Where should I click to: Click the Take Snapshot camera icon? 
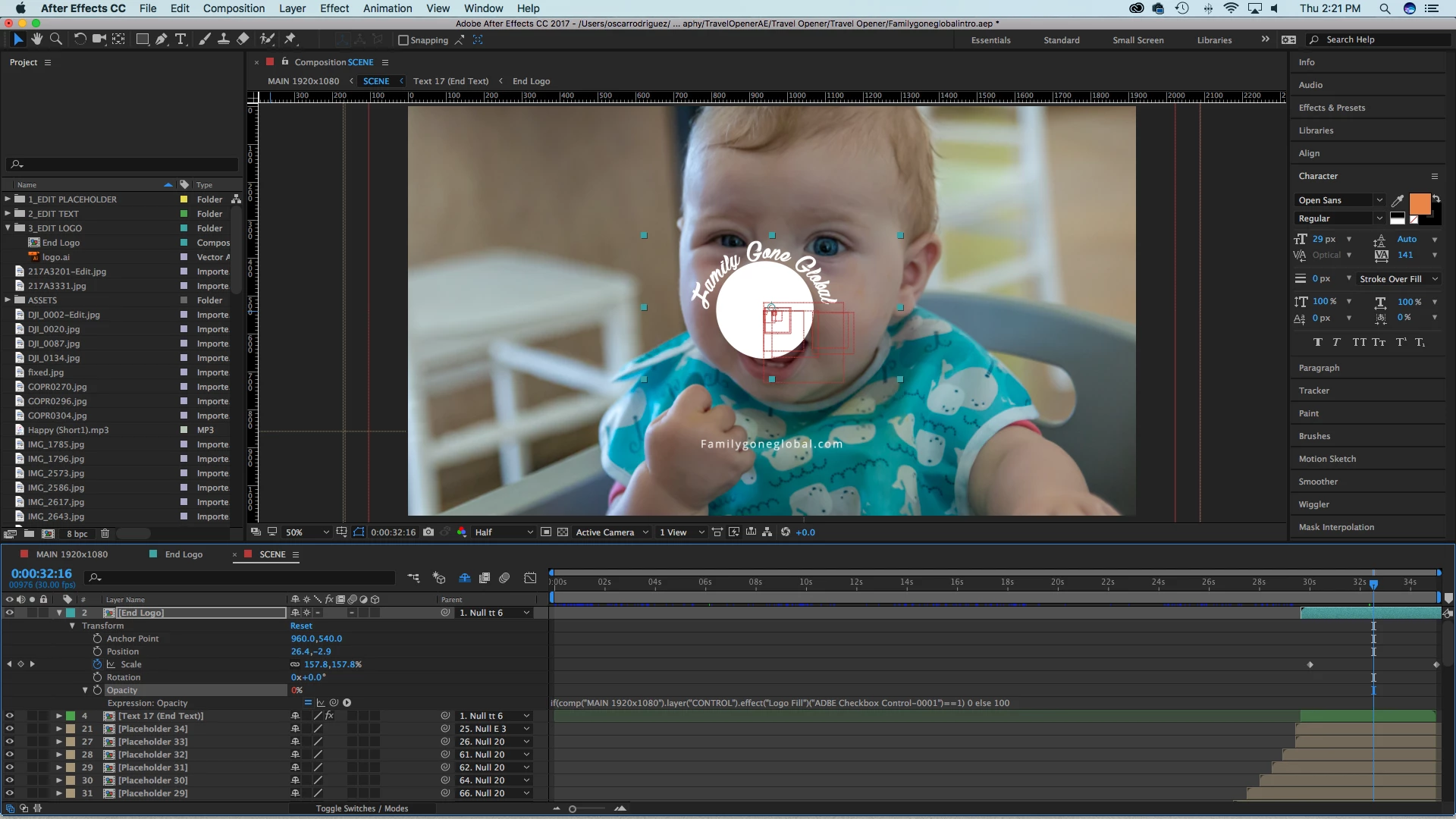(x=428, y=532)
